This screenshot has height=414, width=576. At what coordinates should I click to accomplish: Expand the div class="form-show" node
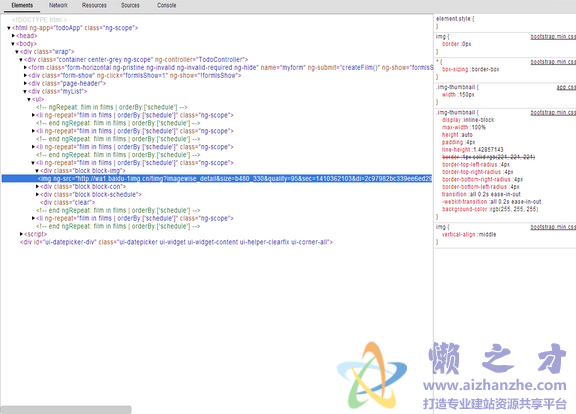coord(25,75)
